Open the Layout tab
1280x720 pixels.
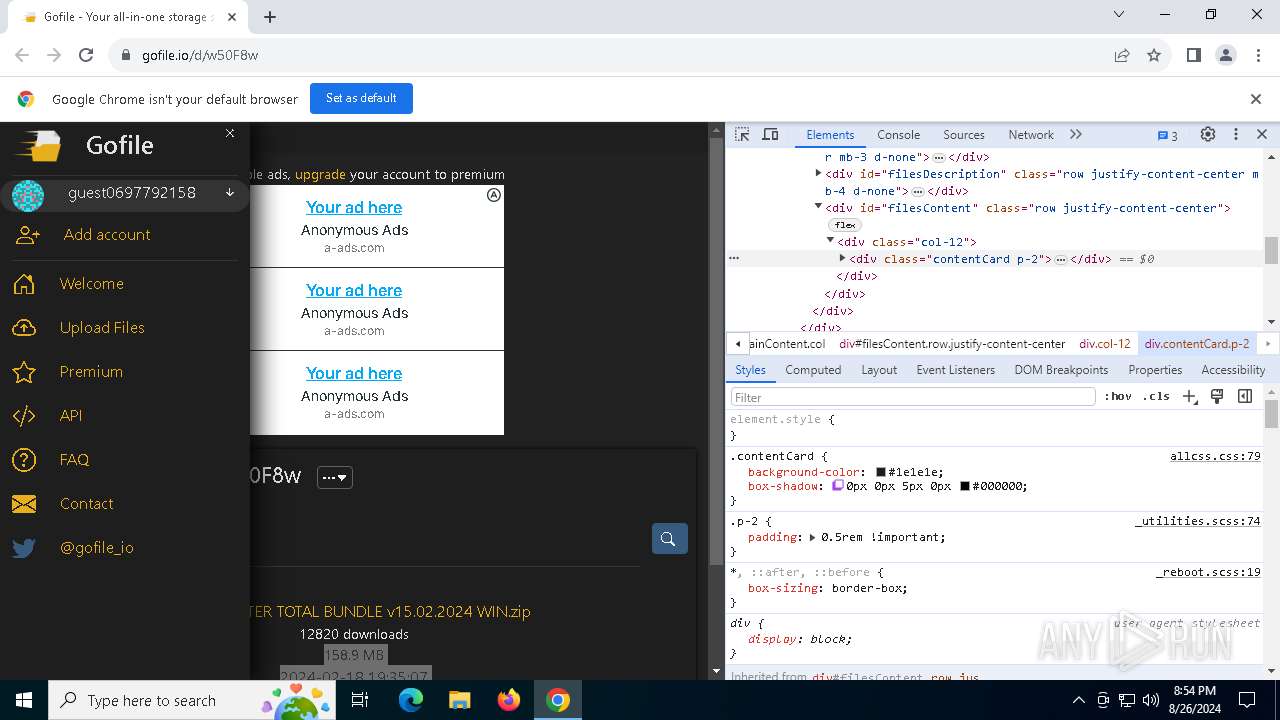tap(879, 370)
